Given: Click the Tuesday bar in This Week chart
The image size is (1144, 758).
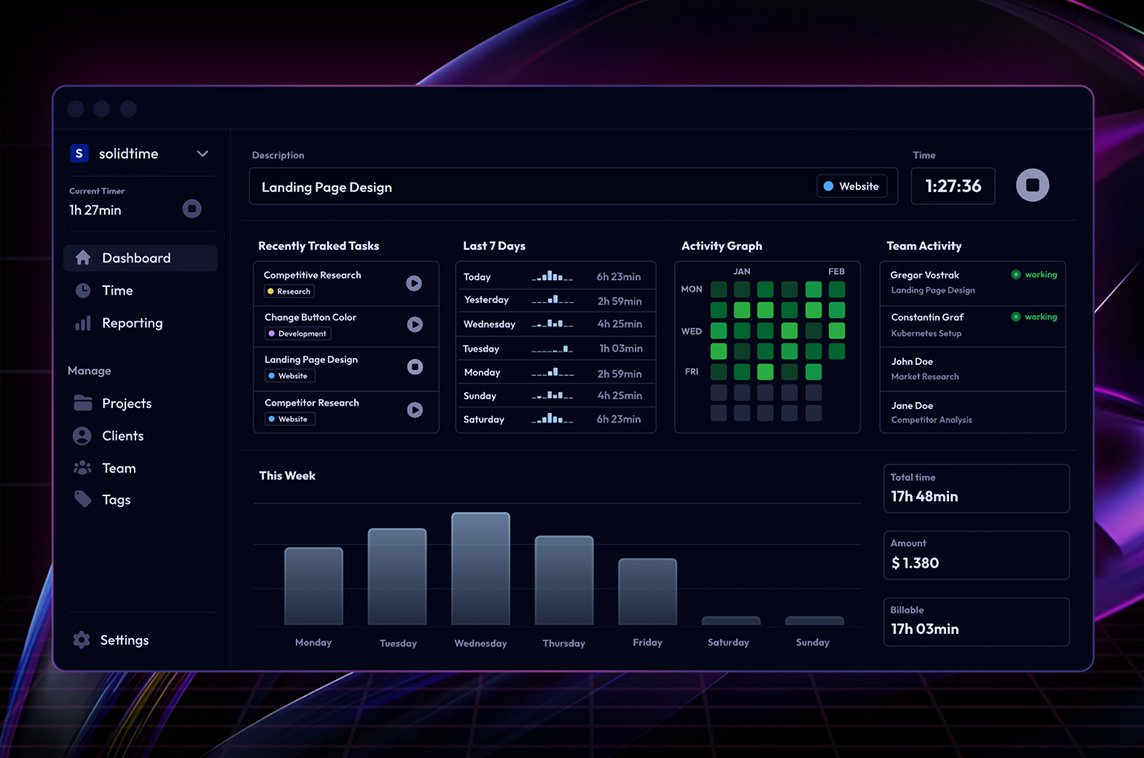Looking at the screenshot, I should [x=397, y=576].
